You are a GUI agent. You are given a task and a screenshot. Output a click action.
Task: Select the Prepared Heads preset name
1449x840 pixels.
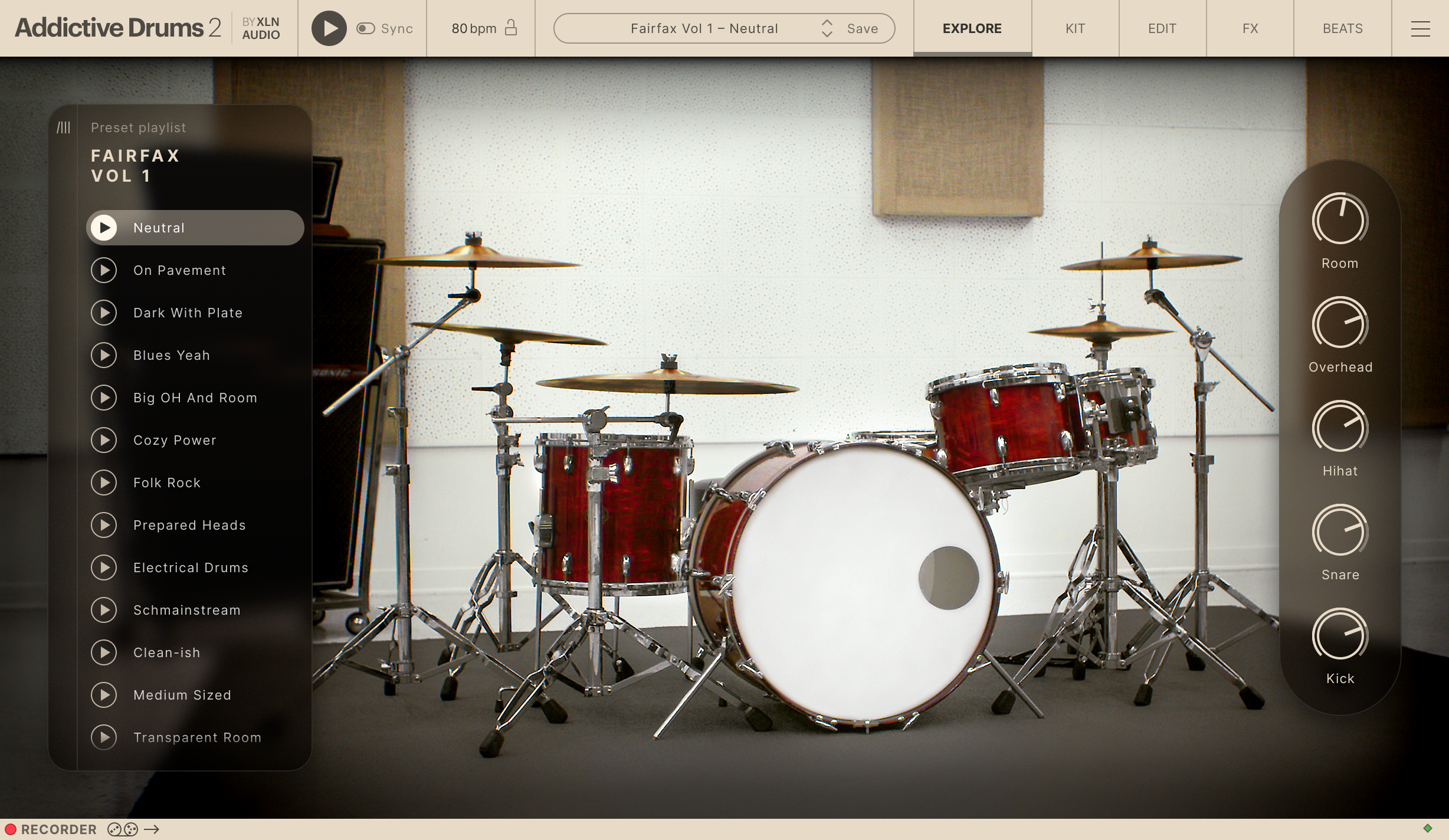pos(189,525)
